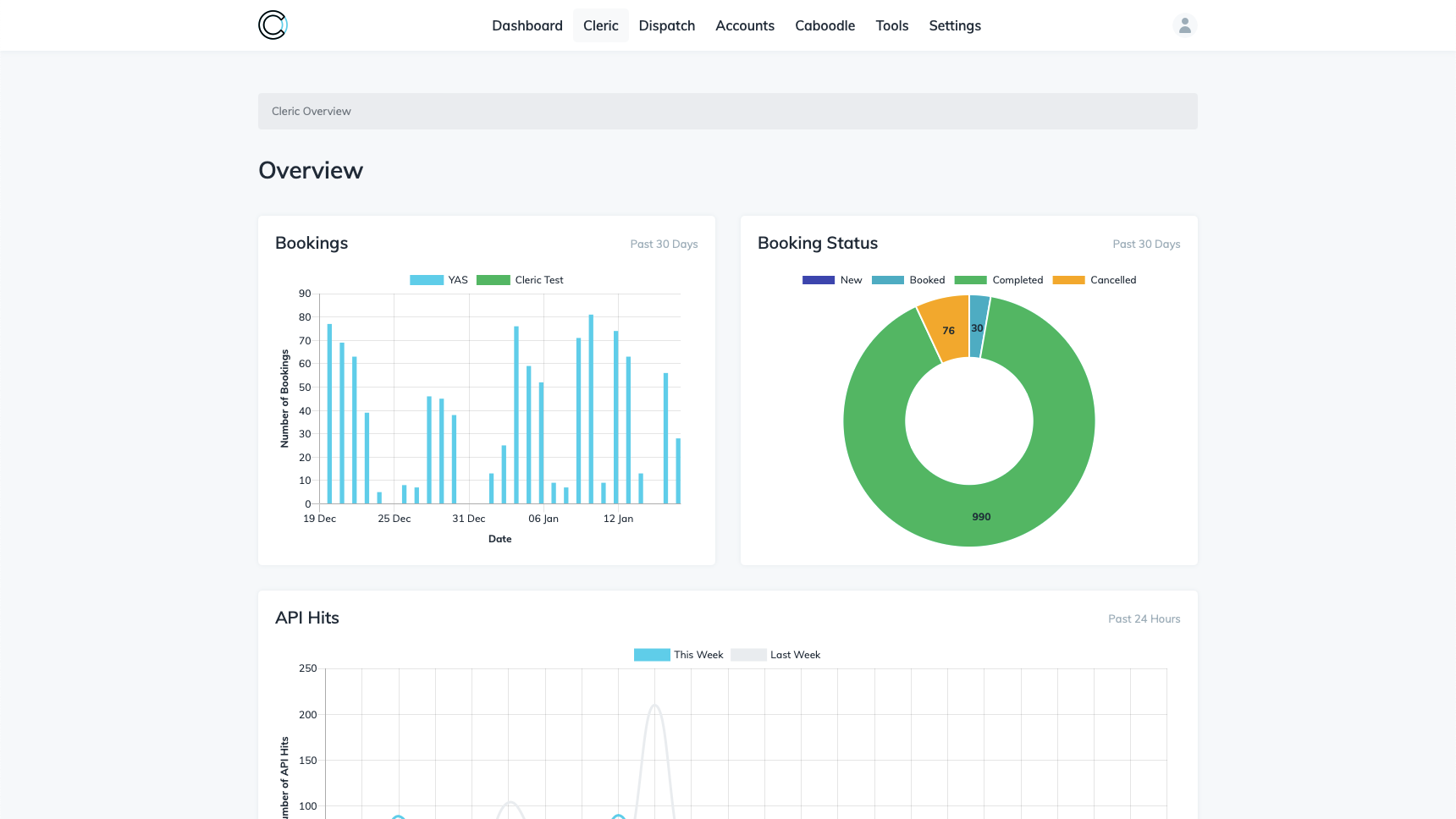Click Past 30 Days in Booking Status card
The image size is (1456, 819).
click(x=1146, y=244)
